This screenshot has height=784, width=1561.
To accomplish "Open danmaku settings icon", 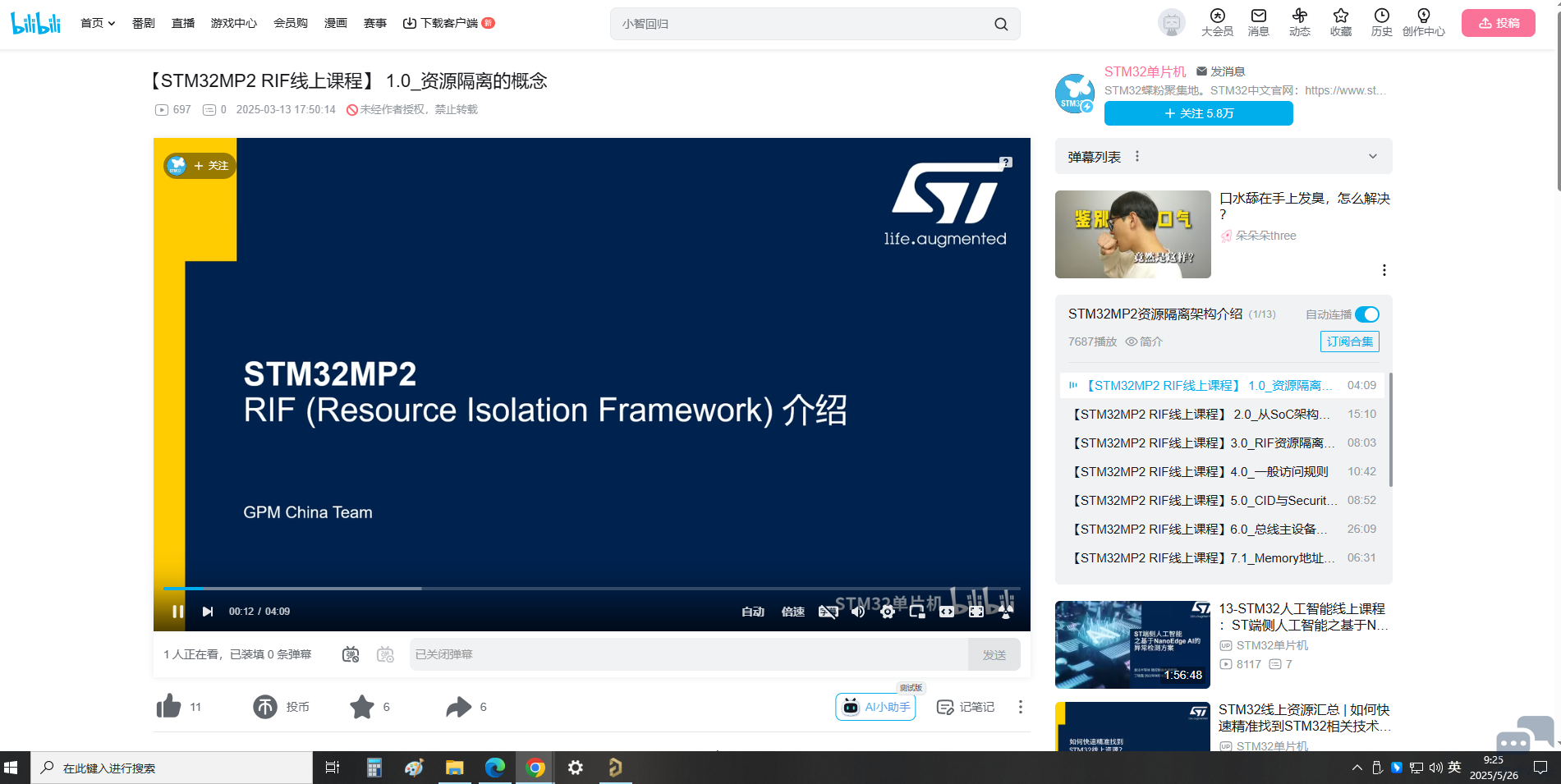I will [385, 654].
